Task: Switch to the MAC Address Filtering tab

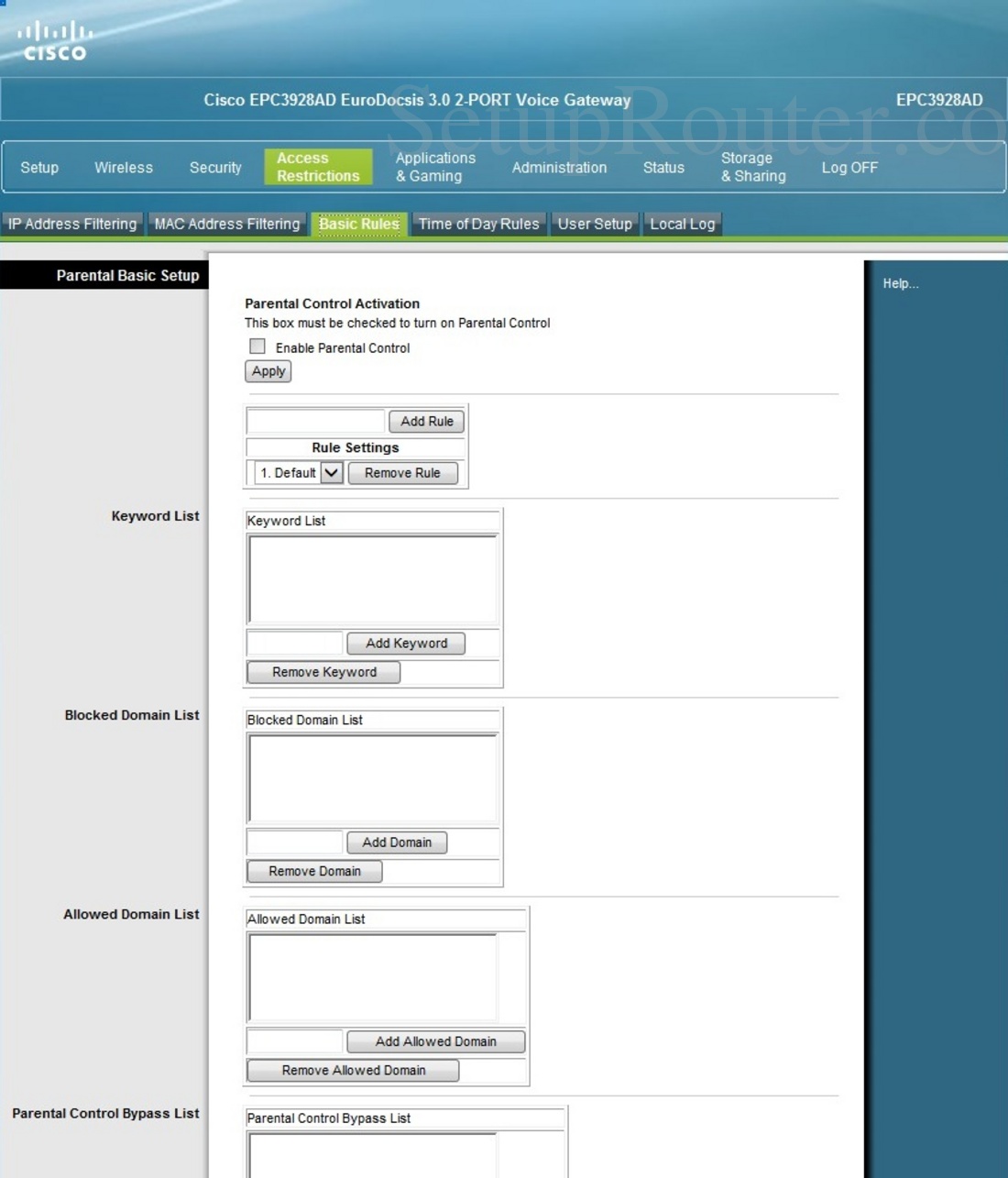Action: pos(226,223)
